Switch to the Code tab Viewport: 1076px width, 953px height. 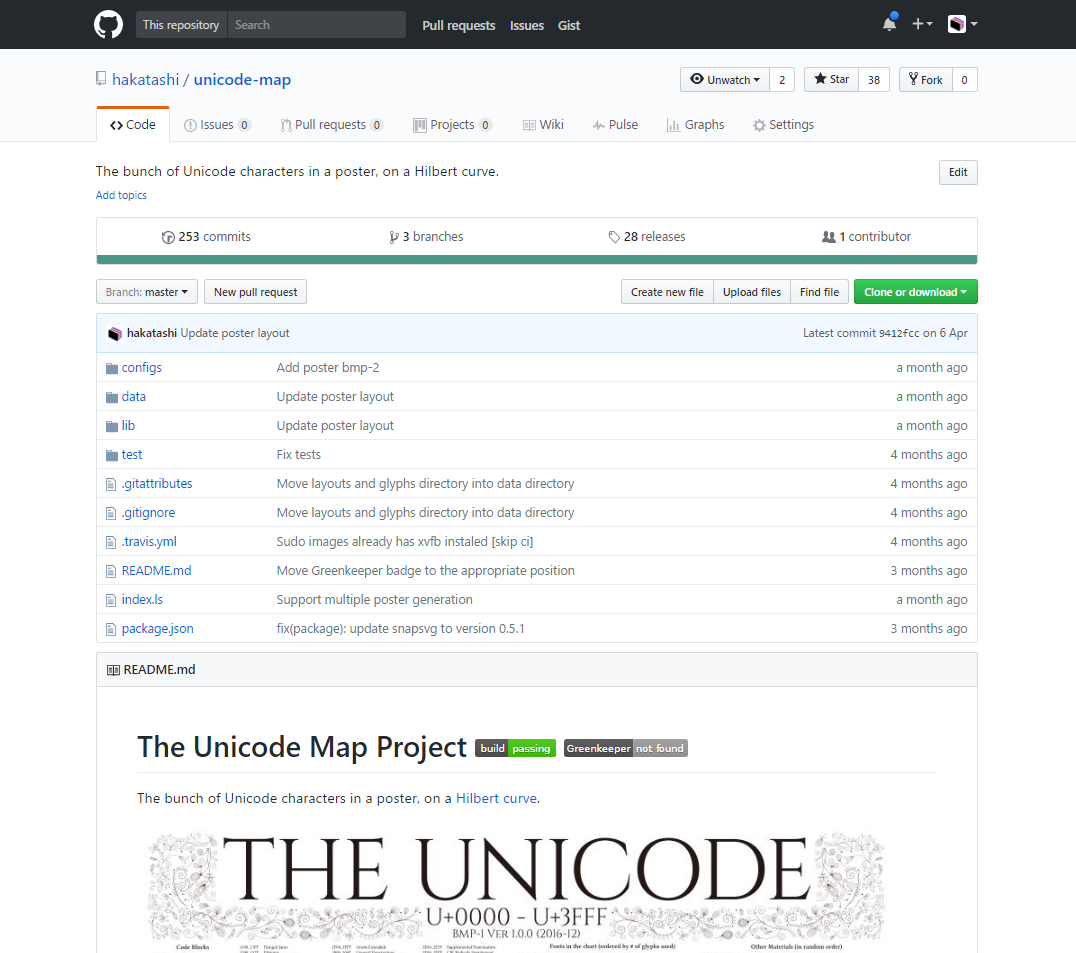click(x=133, y=125)
